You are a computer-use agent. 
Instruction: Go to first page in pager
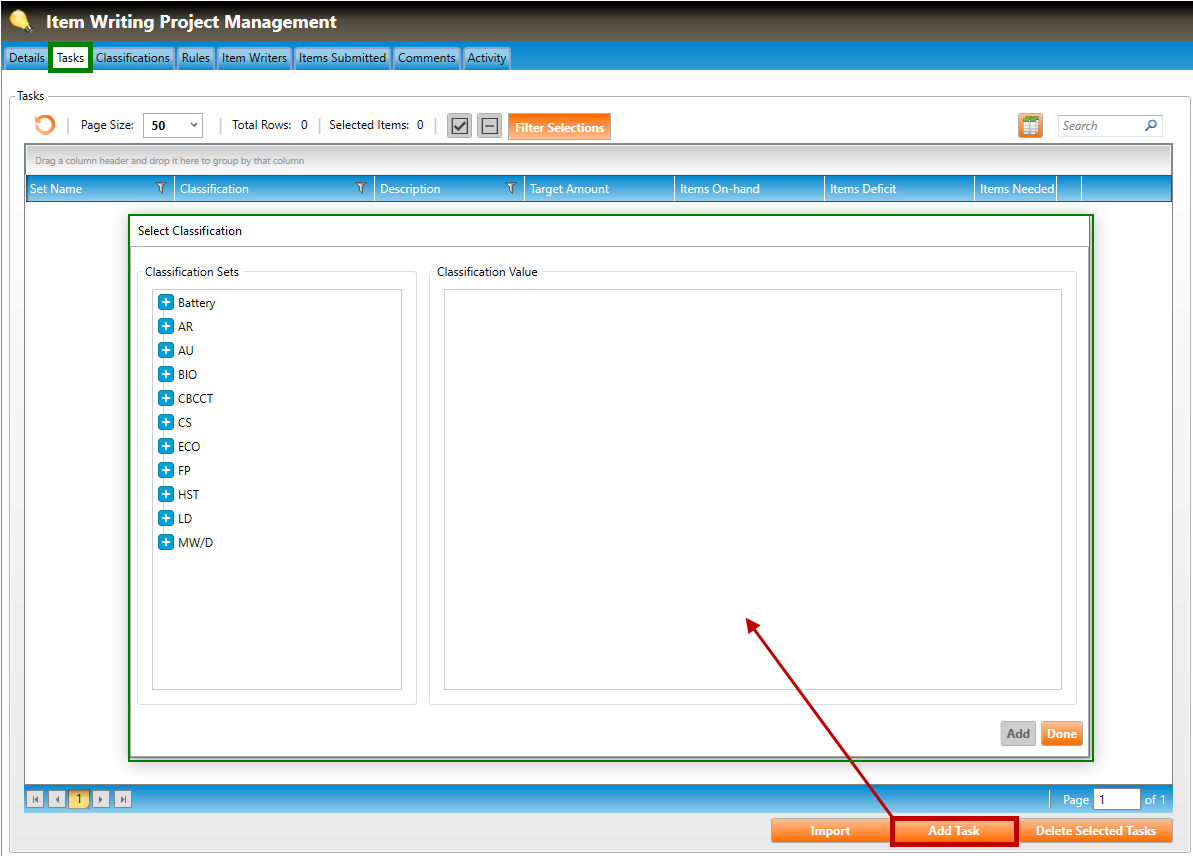click(35, 799)
